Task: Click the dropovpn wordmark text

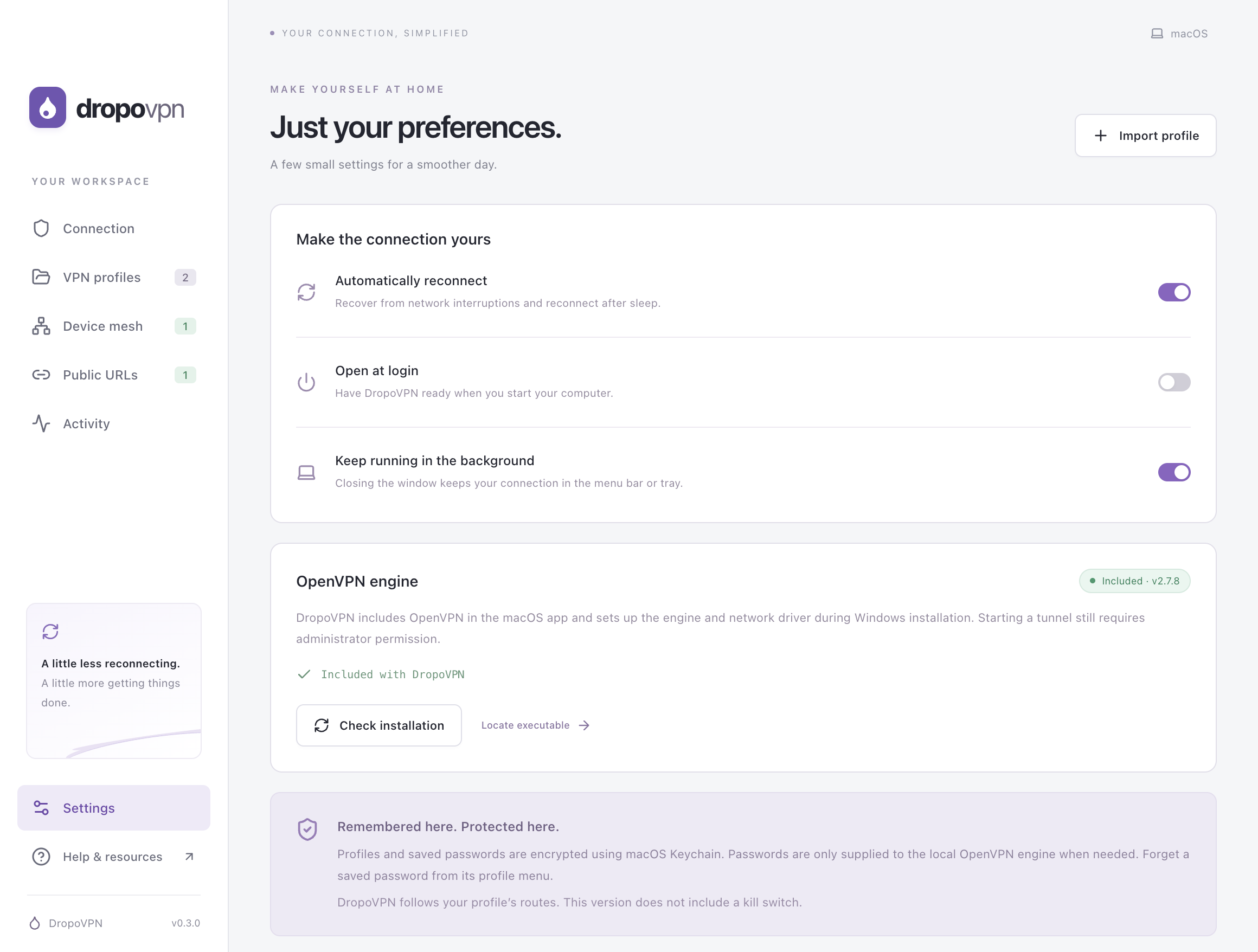Action: [130, 108]
